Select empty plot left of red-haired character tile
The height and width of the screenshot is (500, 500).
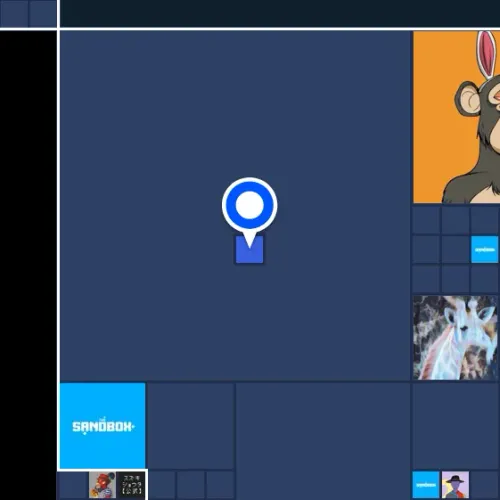point(73,485)
